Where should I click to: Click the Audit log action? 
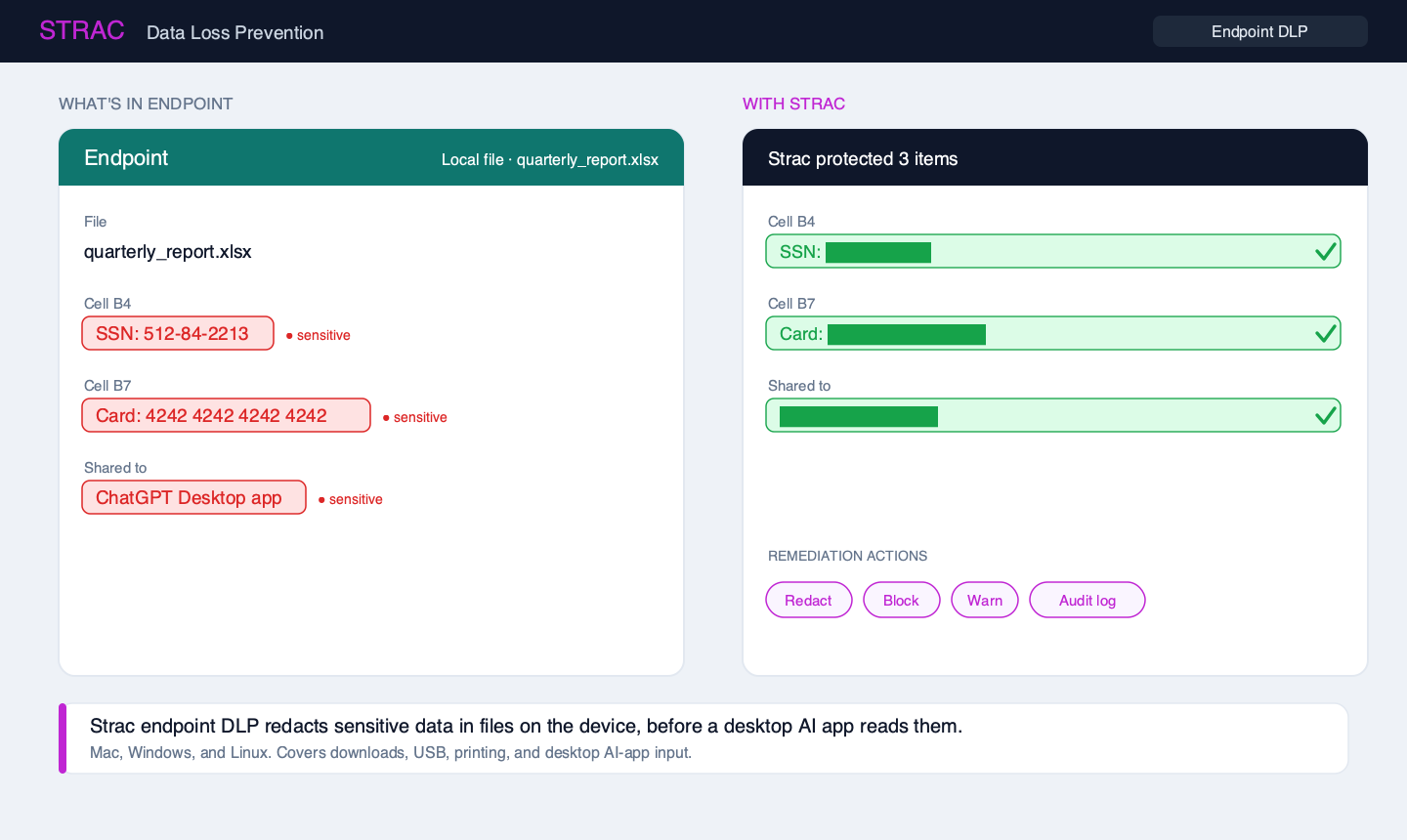[x=1087, y=600]
